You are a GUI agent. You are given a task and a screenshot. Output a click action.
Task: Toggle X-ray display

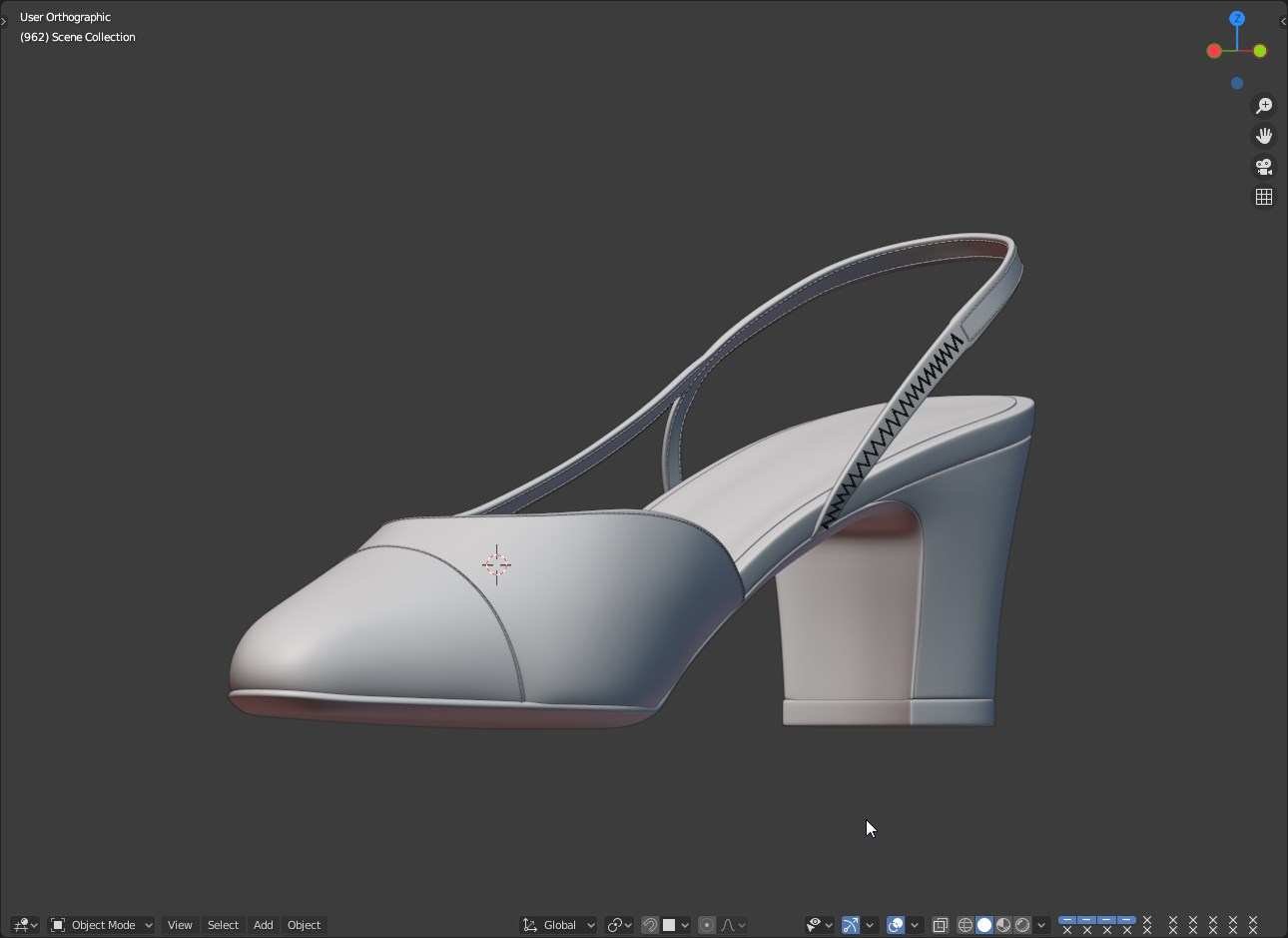tap(940, 925)
